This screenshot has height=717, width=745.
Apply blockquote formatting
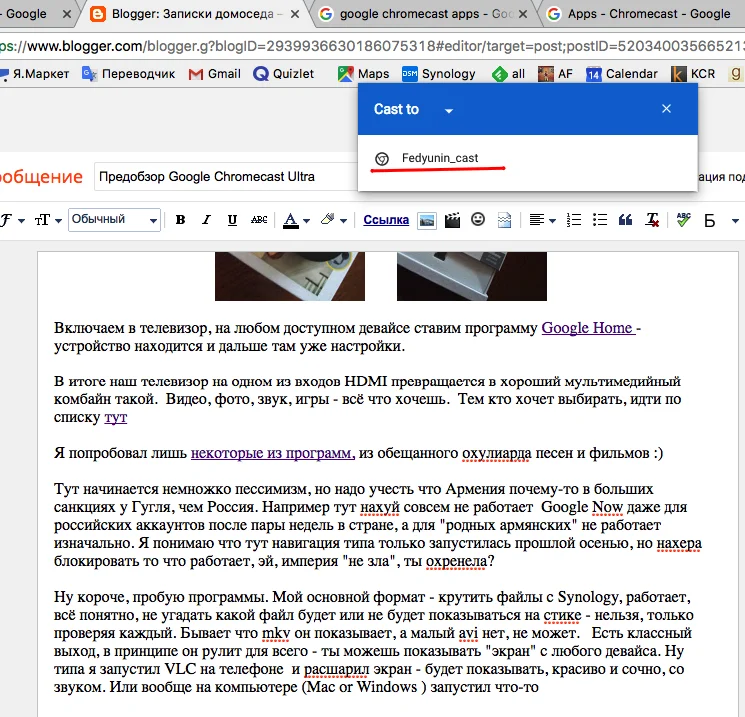click(x=626, y=220)
